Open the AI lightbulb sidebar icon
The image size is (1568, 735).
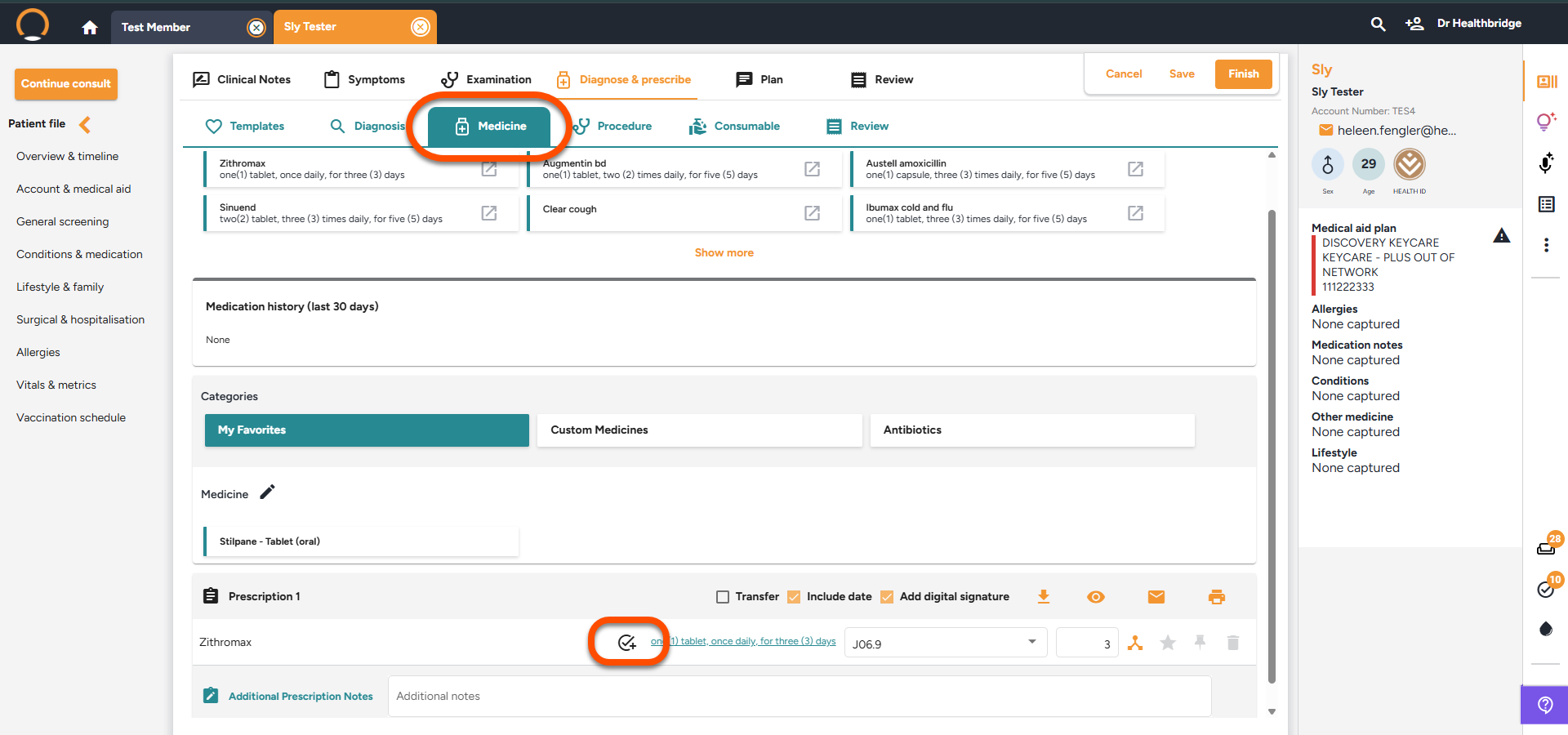pyautogui.click(x=1547, y=122)
